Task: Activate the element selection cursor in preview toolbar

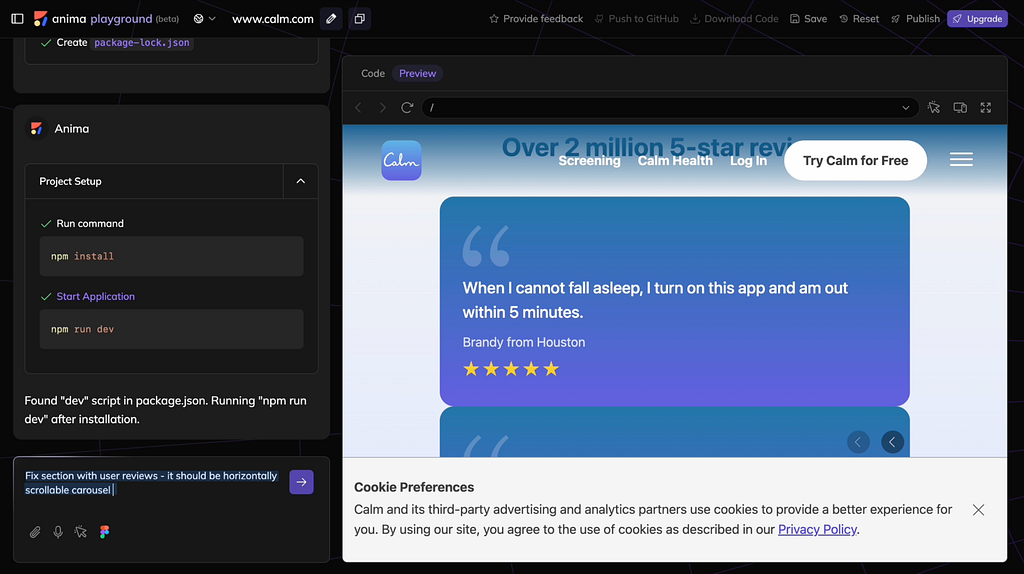Action: [x=934, y=108]
